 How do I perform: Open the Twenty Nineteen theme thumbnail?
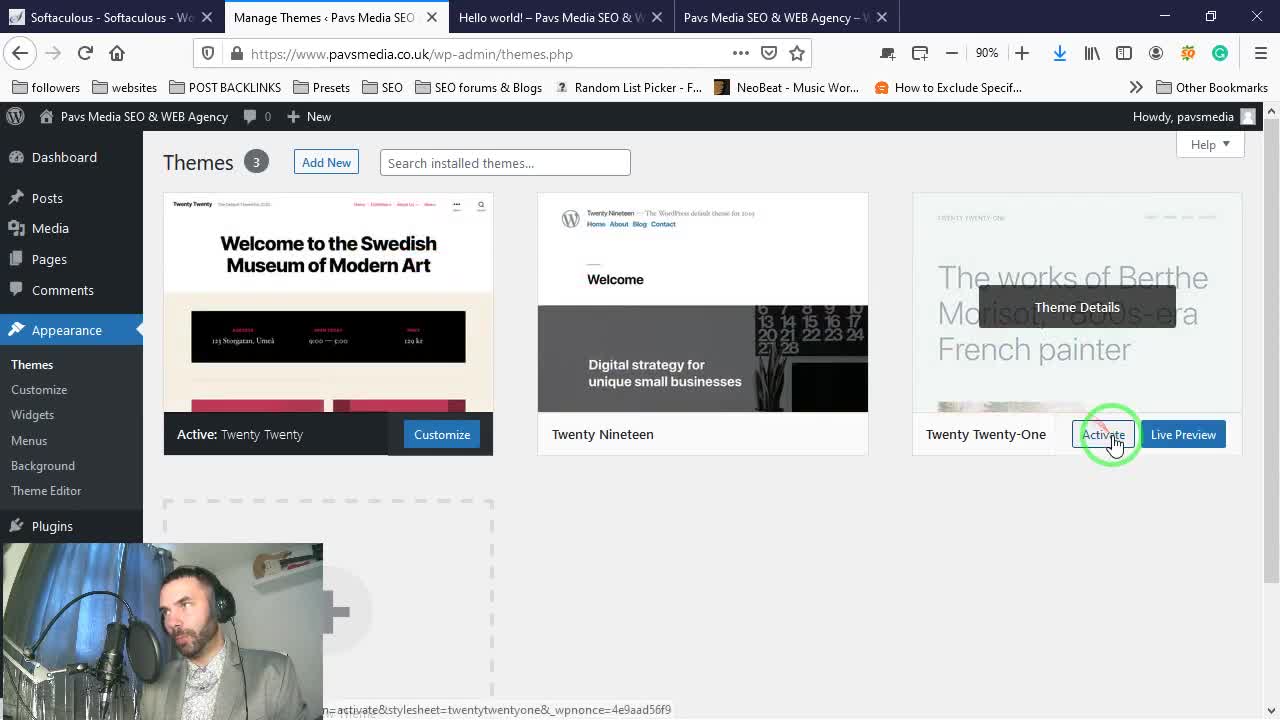[703, 303]
